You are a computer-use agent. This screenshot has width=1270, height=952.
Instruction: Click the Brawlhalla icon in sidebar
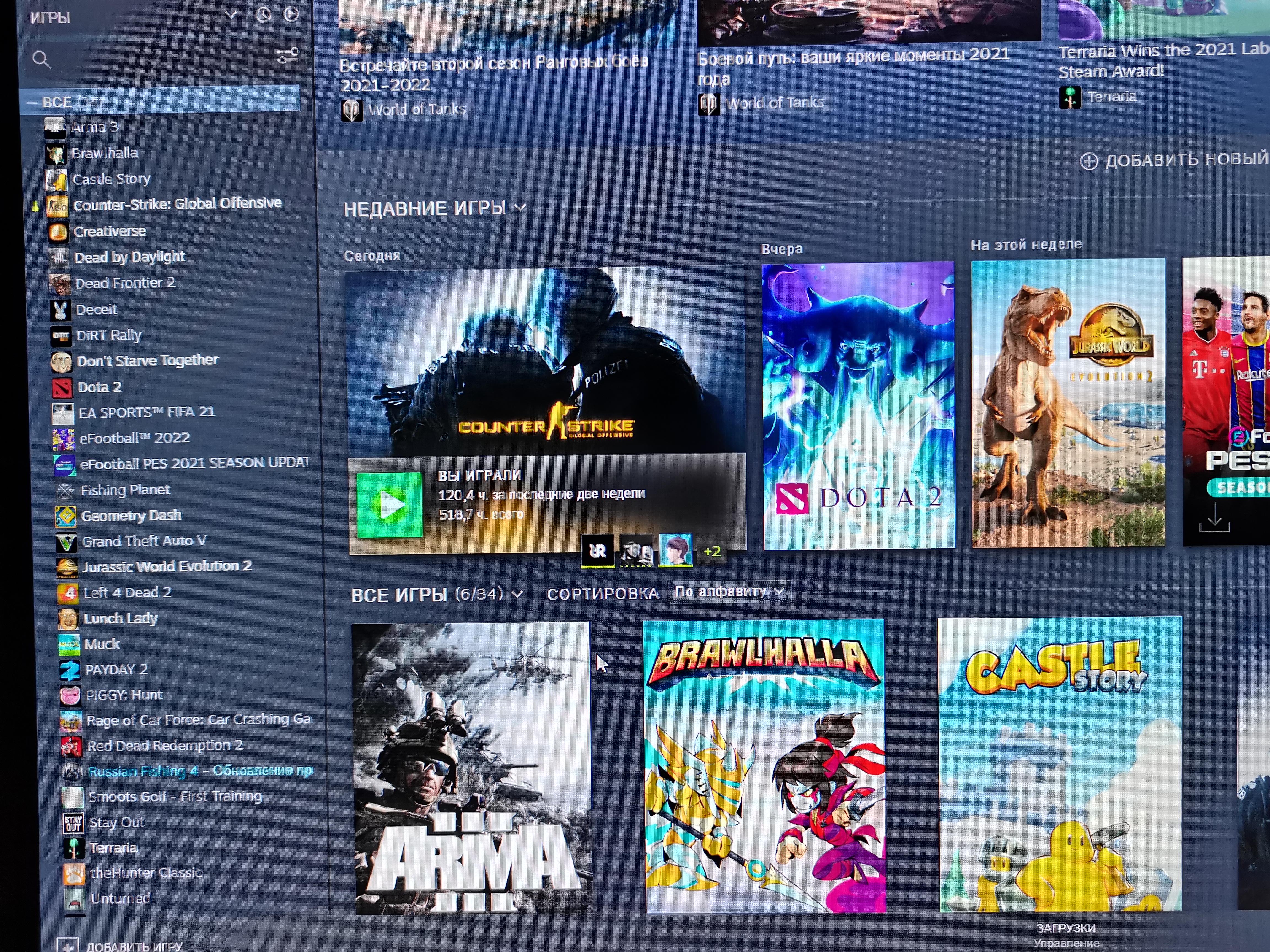(56, 154)
